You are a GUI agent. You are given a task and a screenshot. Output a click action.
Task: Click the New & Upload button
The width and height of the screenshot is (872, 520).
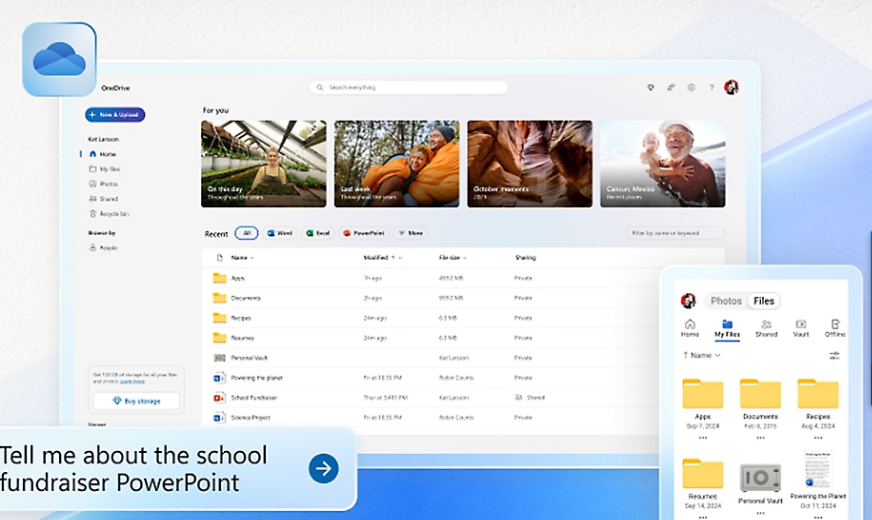(x=115, y=115)
